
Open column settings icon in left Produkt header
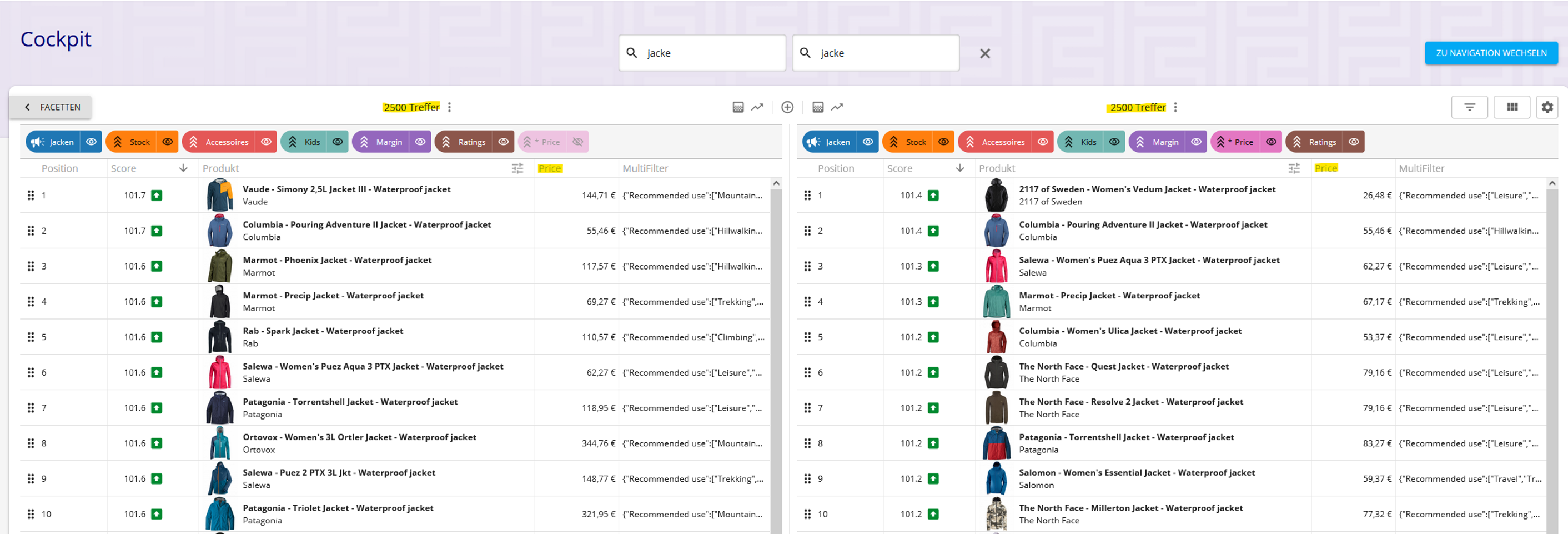point(517,169)
